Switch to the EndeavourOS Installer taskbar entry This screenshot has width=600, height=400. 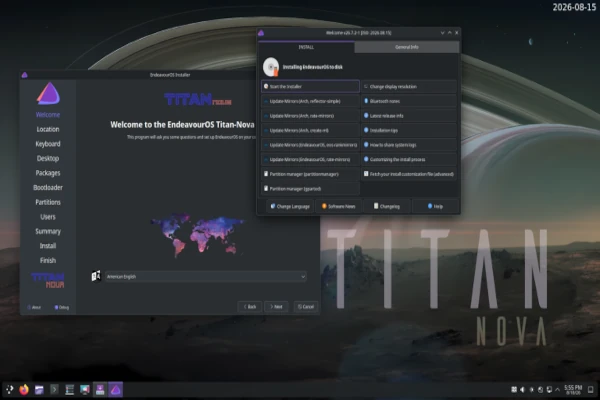pyautogui.click(x=100, y=390)
